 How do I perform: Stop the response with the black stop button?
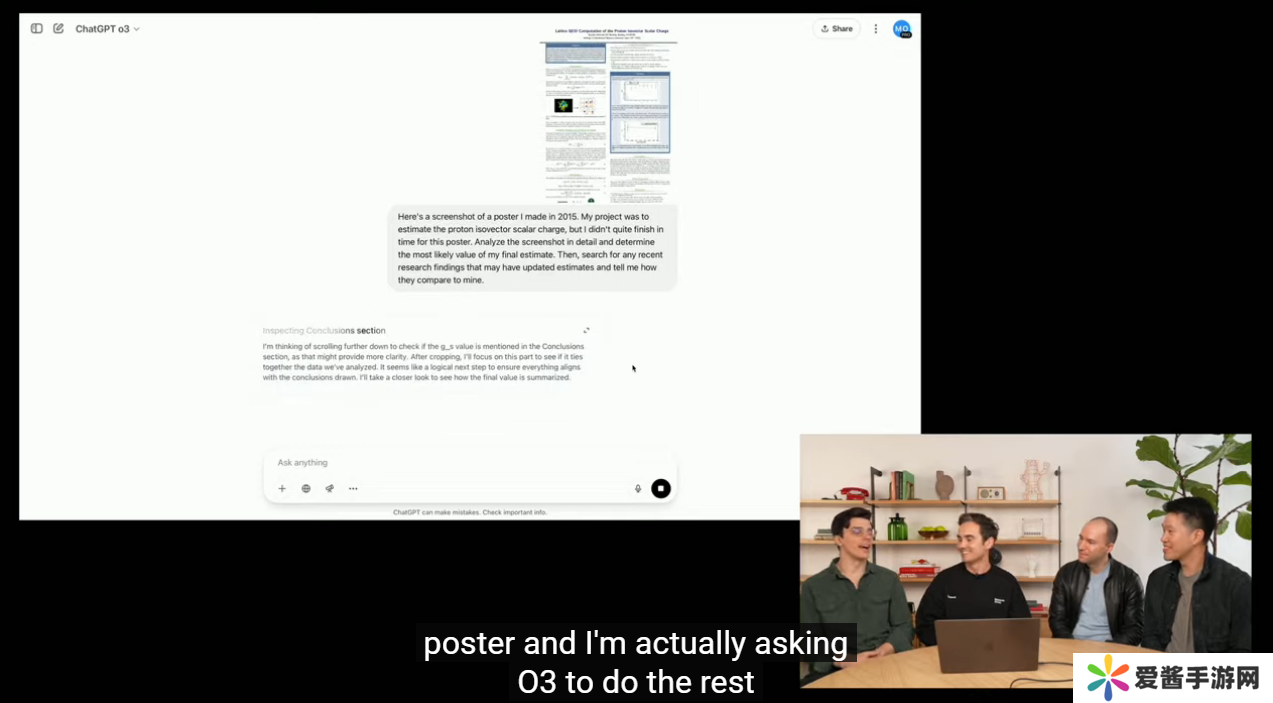pyautogui.click(x=660, y=489)
